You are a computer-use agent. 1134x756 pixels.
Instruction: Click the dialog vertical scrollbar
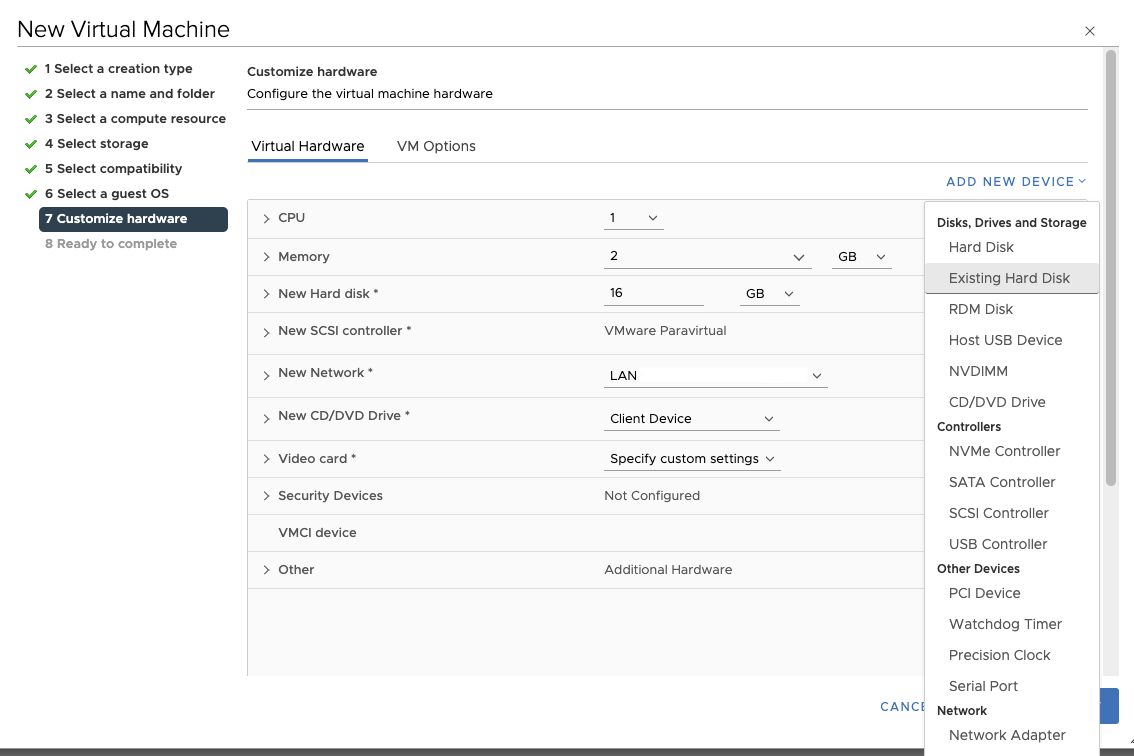[1111, 270]
